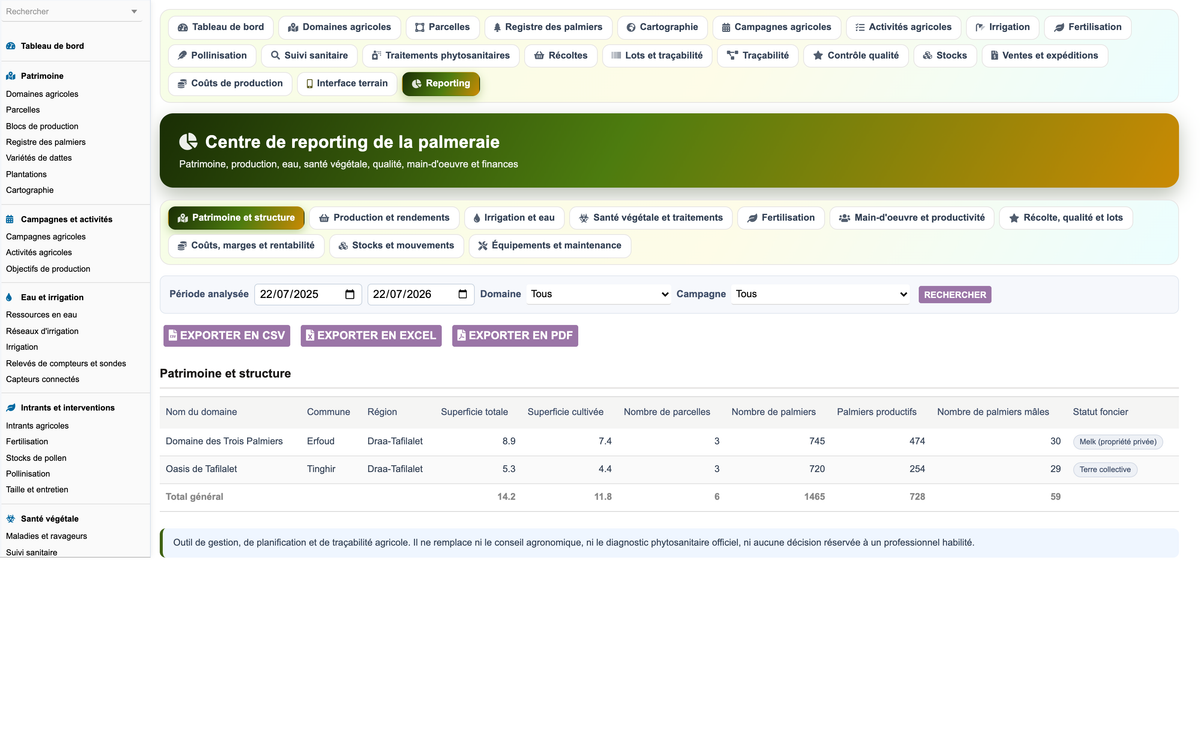Image resolution: width=1200 pixels, height=743 pixels.
Task: Open Ventes et expéditions pill
Action: pos(1044,55)
